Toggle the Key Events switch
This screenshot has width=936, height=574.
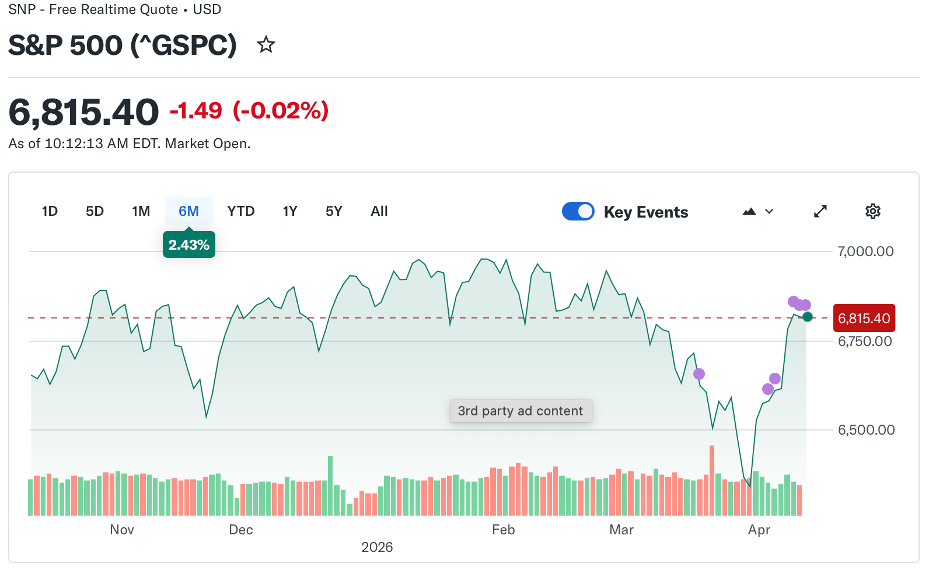click(578, 211)
